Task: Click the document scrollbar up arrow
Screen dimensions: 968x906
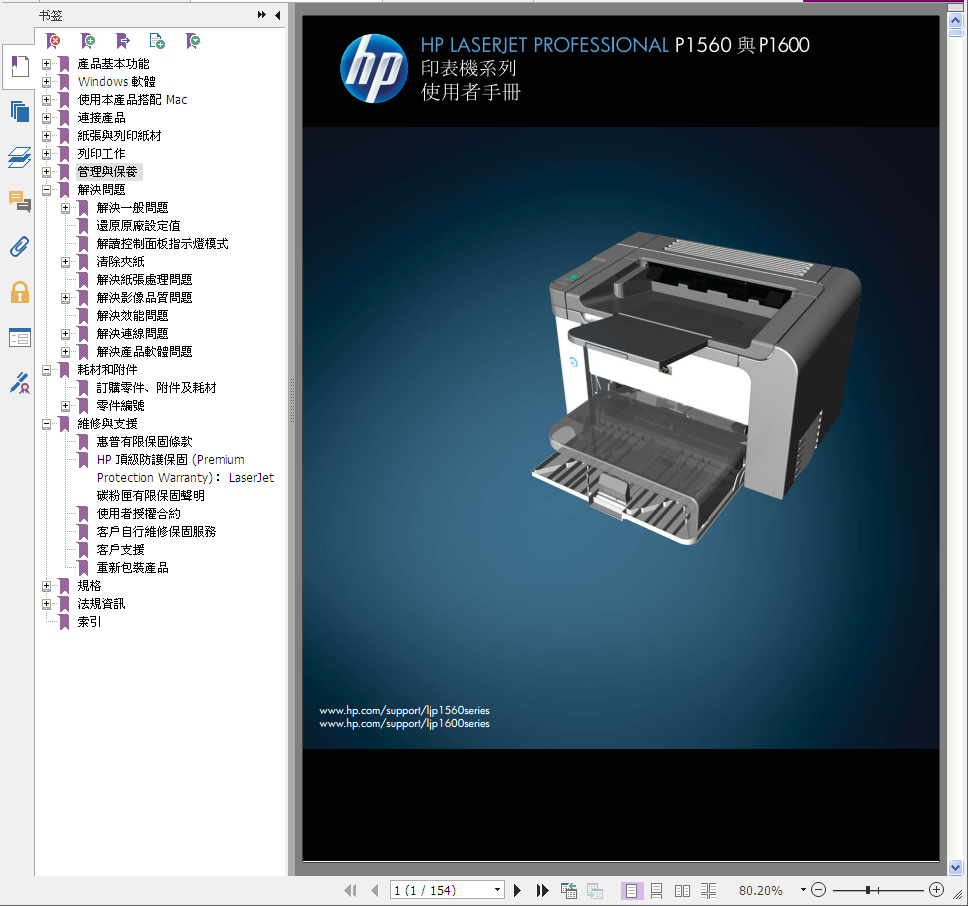Action: click(955, 20)
